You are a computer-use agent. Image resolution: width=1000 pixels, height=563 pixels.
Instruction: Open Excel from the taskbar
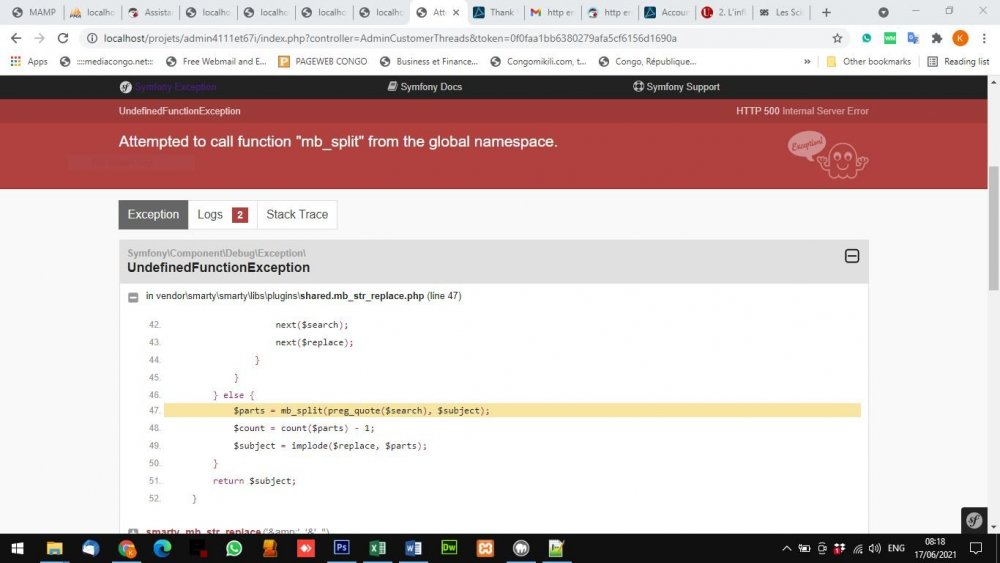(378, 548)
